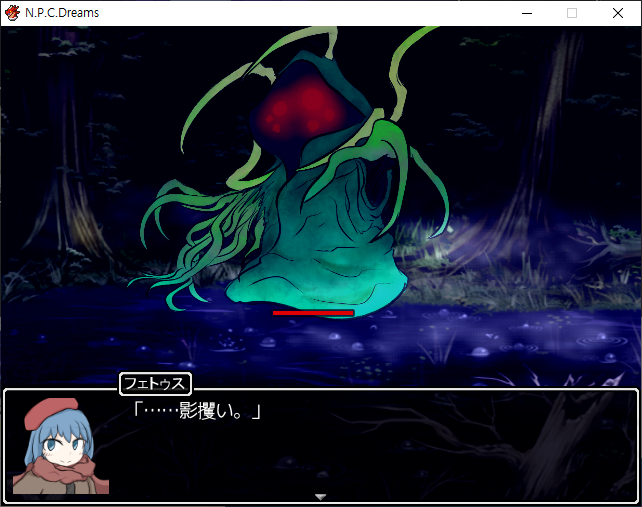
Task: Click the フェトゥス speaker name label
Action: (155, 384)
